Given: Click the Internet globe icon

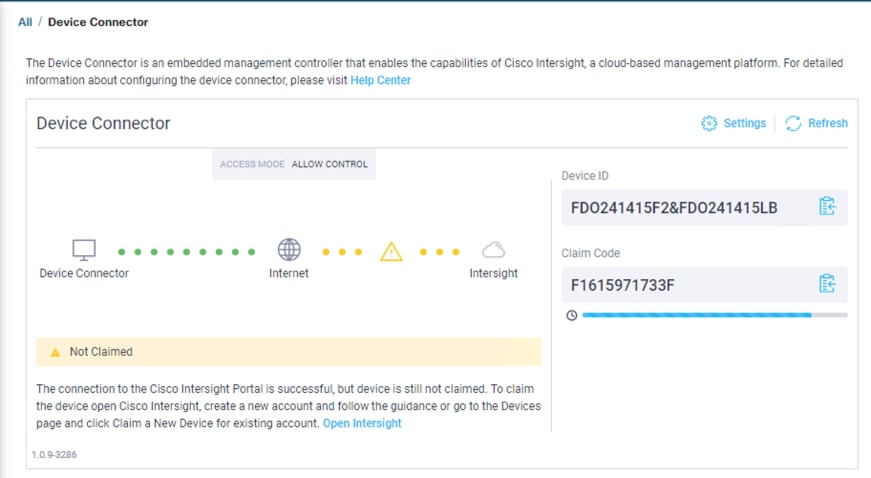Looking at the screenshot, I should click(x=289, y=250).
